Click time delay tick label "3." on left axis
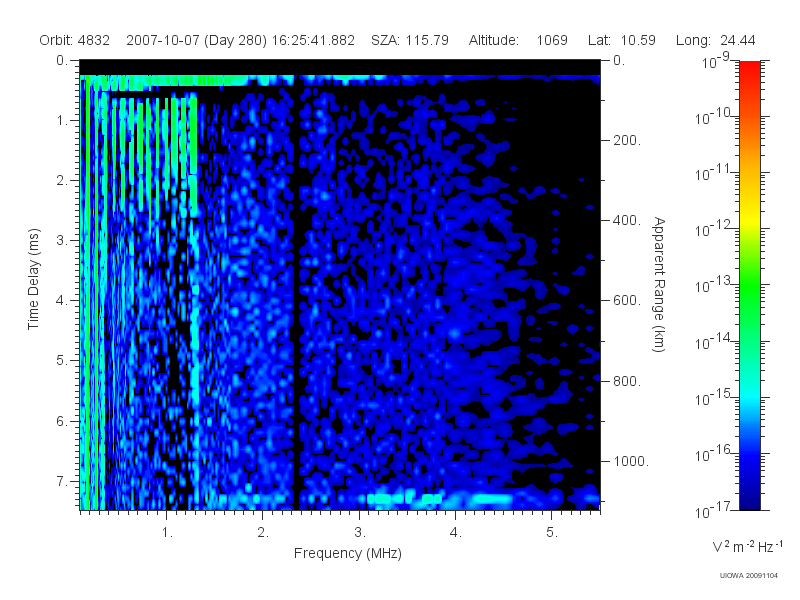The height and width of the screenshot is (600, 800). tap(62, 241)
